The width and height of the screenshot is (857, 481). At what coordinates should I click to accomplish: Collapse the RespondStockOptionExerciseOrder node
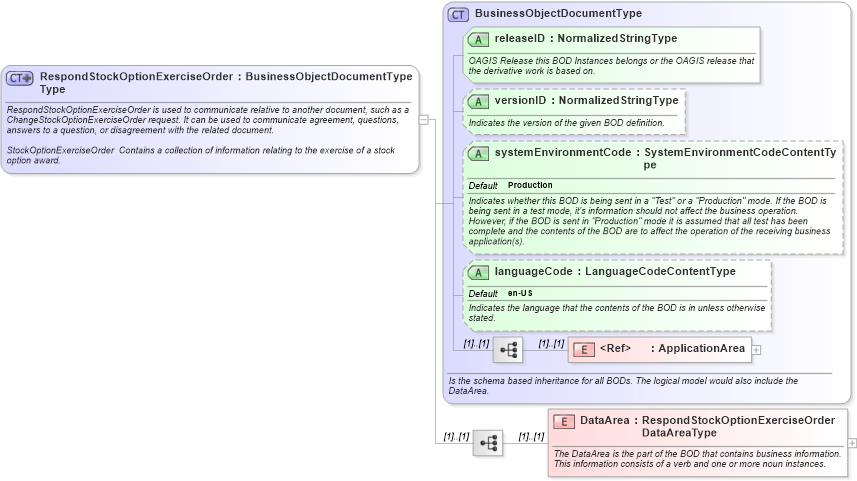(424, 120)
